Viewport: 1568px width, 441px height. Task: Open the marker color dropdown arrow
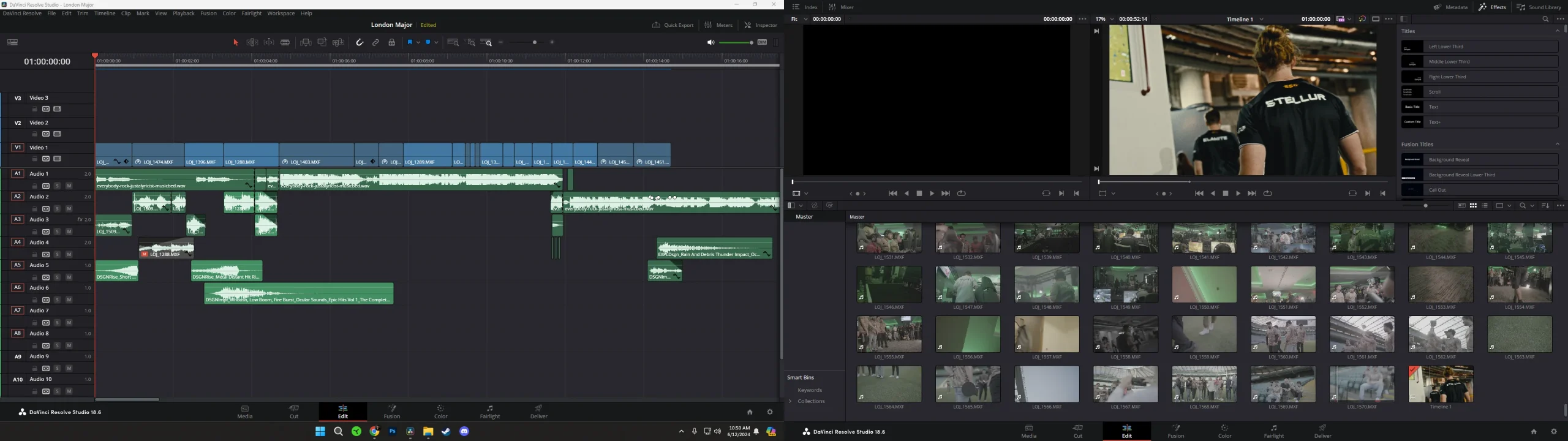click(436, 42)
